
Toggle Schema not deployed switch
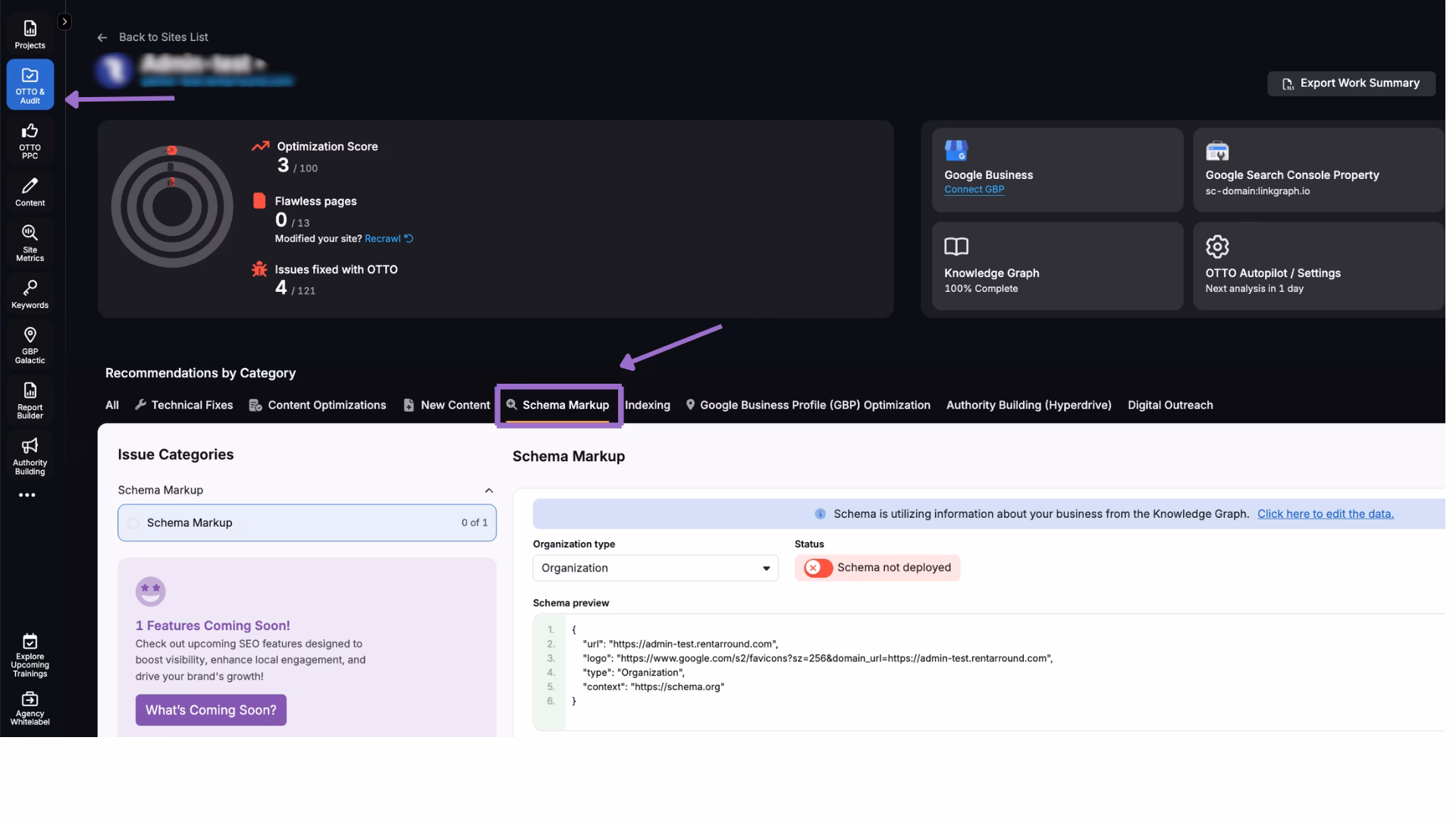pyautogui.click(x=818, y=568)
